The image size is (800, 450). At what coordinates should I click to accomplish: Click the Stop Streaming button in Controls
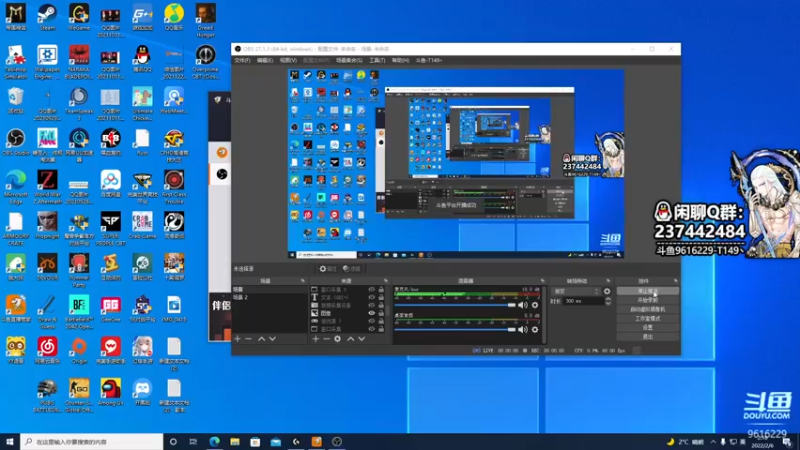[x=647, y=291]
